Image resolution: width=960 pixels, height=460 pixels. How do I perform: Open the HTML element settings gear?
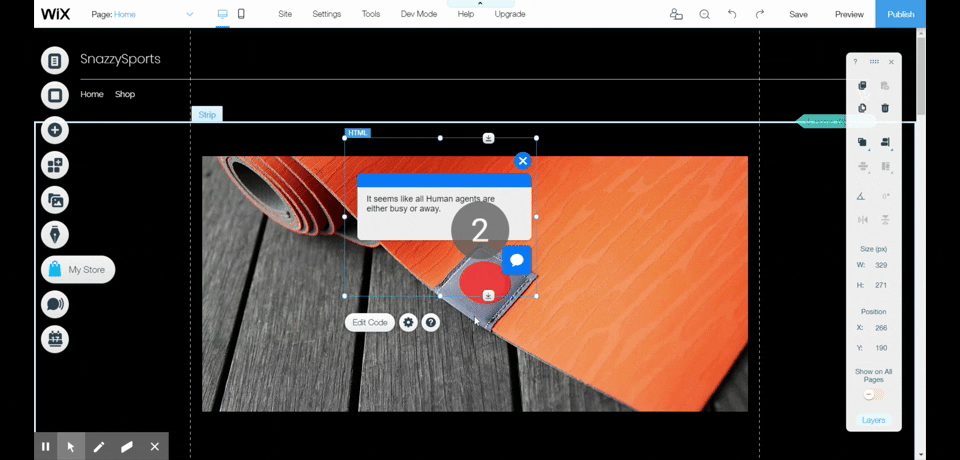click(x=408, y=322)
